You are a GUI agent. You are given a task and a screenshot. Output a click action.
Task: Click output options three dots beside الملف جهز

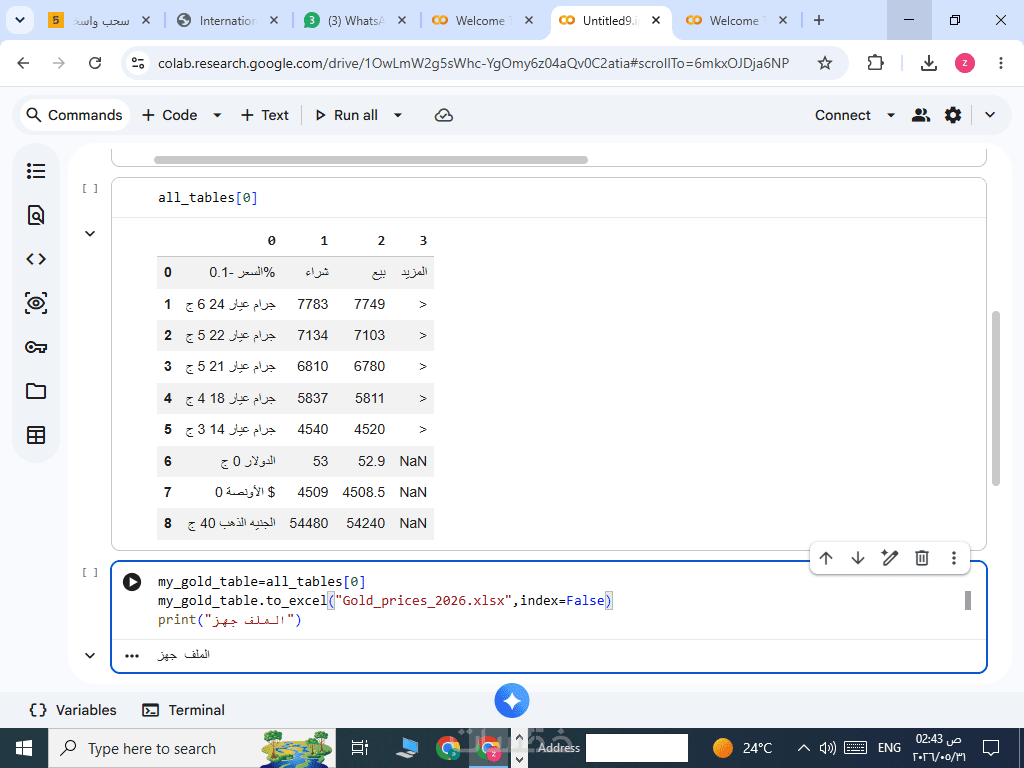pyautogui.click(x=132, y=656)
